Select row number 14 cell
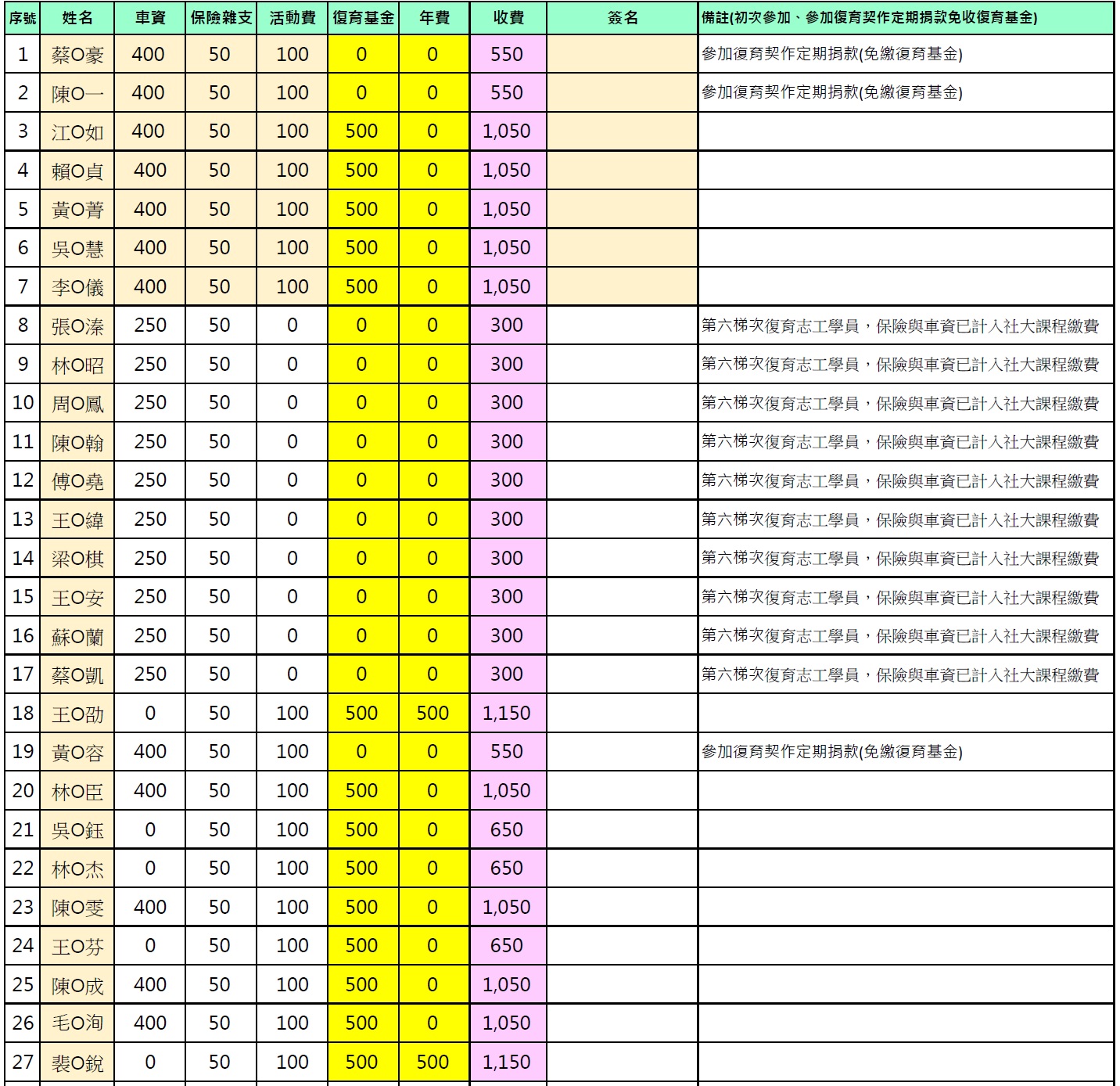Viewport: 1120px width, 1086px height. pyautogui.click(x=23, y=559)
